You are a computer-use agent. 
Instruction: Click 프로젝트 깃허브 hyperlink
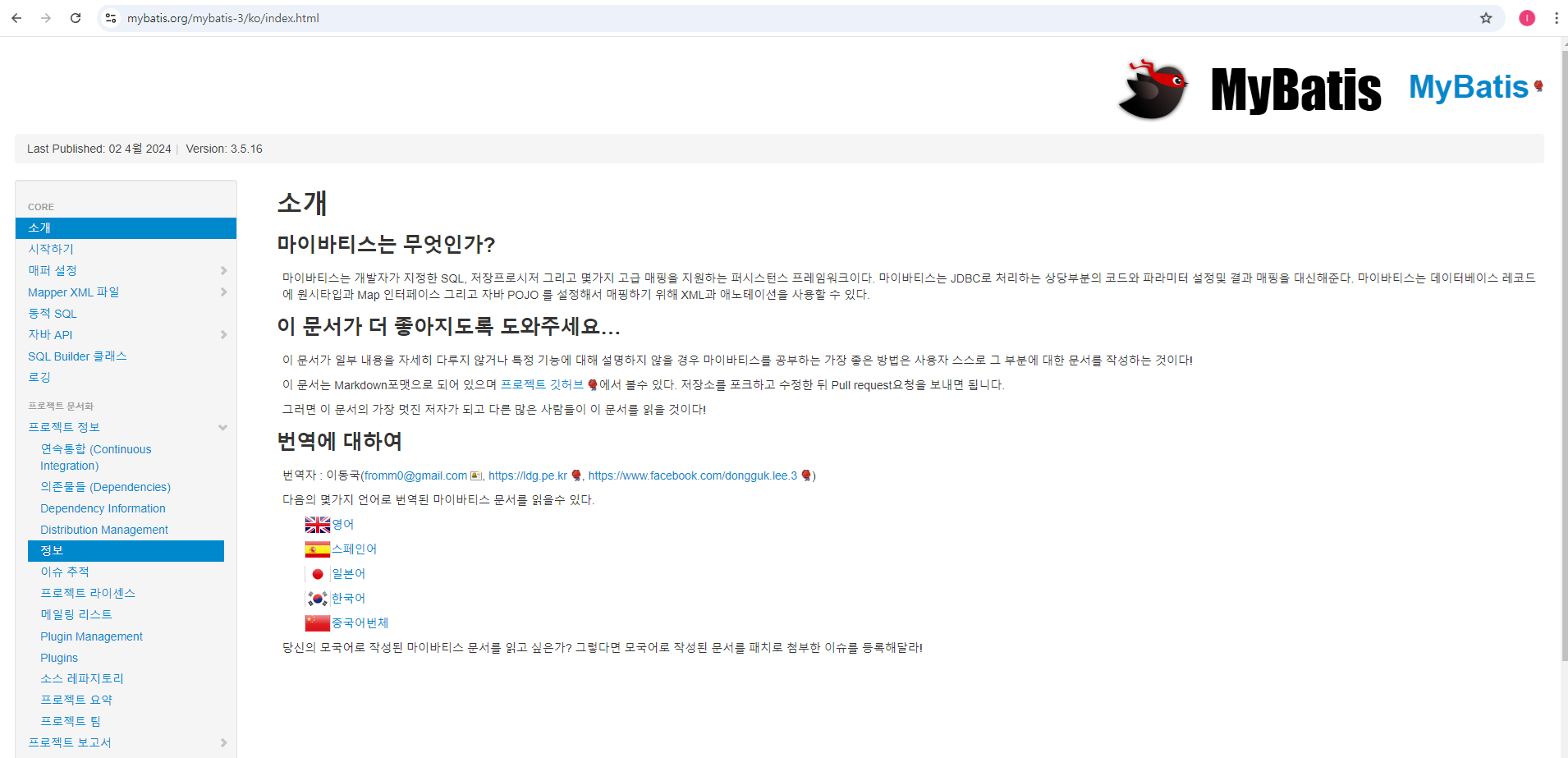click(x=542, y=384)
